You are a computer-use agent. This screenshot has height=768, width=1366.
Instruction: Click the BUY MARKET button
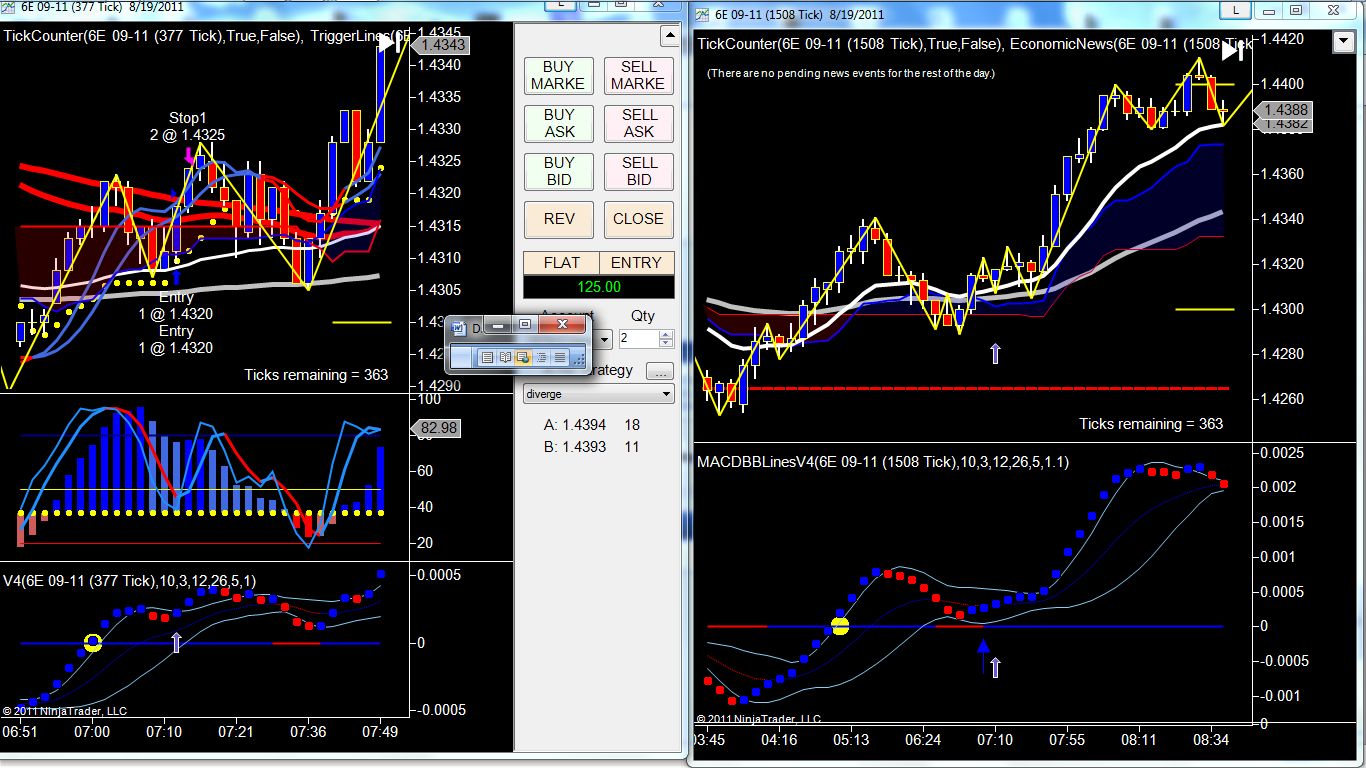pyautogui.click(x=559, y=76)
